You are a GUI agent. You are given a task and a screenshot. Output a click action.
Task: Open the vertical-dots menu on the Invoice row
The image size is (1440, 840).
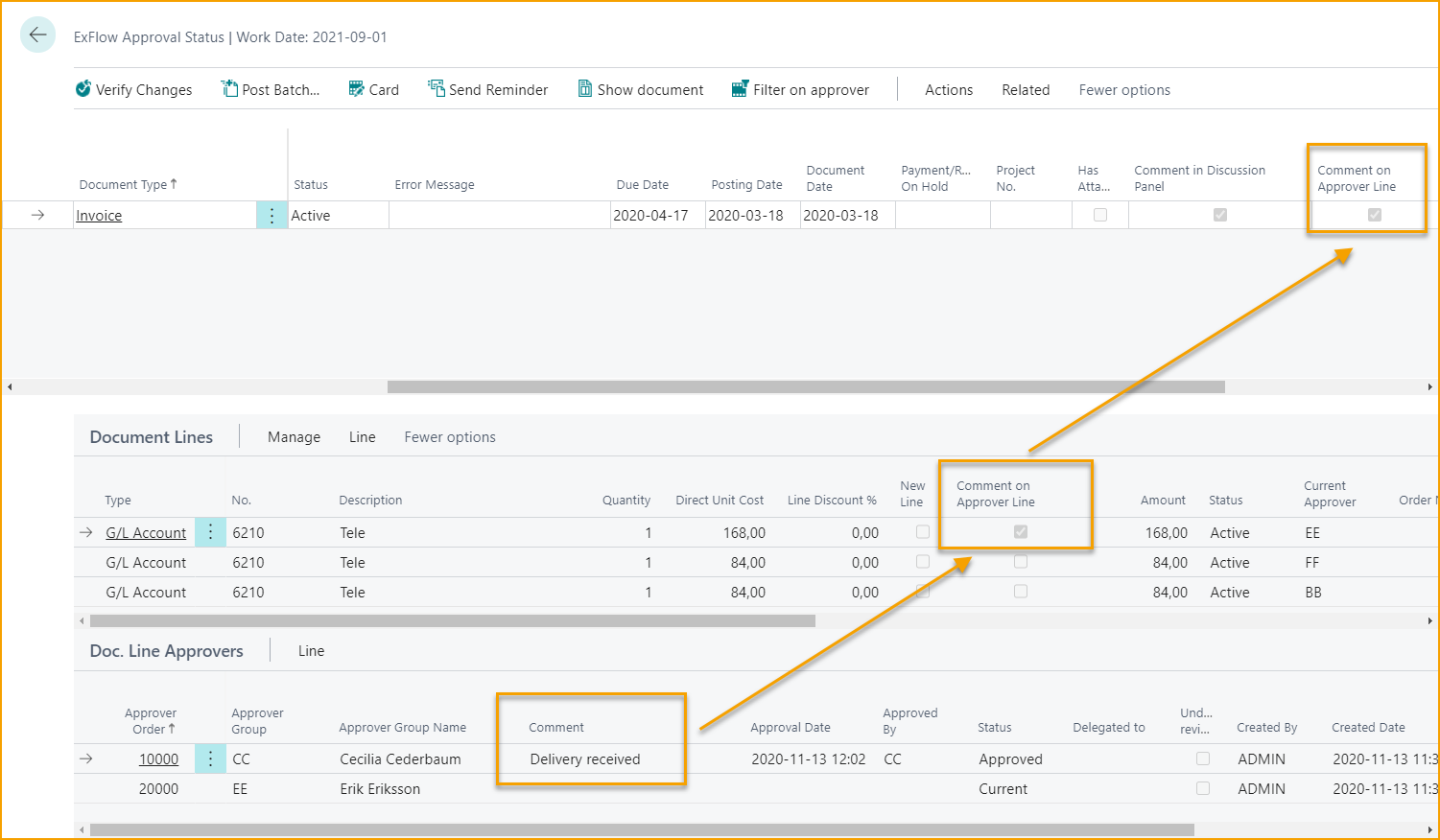(271, 215)
